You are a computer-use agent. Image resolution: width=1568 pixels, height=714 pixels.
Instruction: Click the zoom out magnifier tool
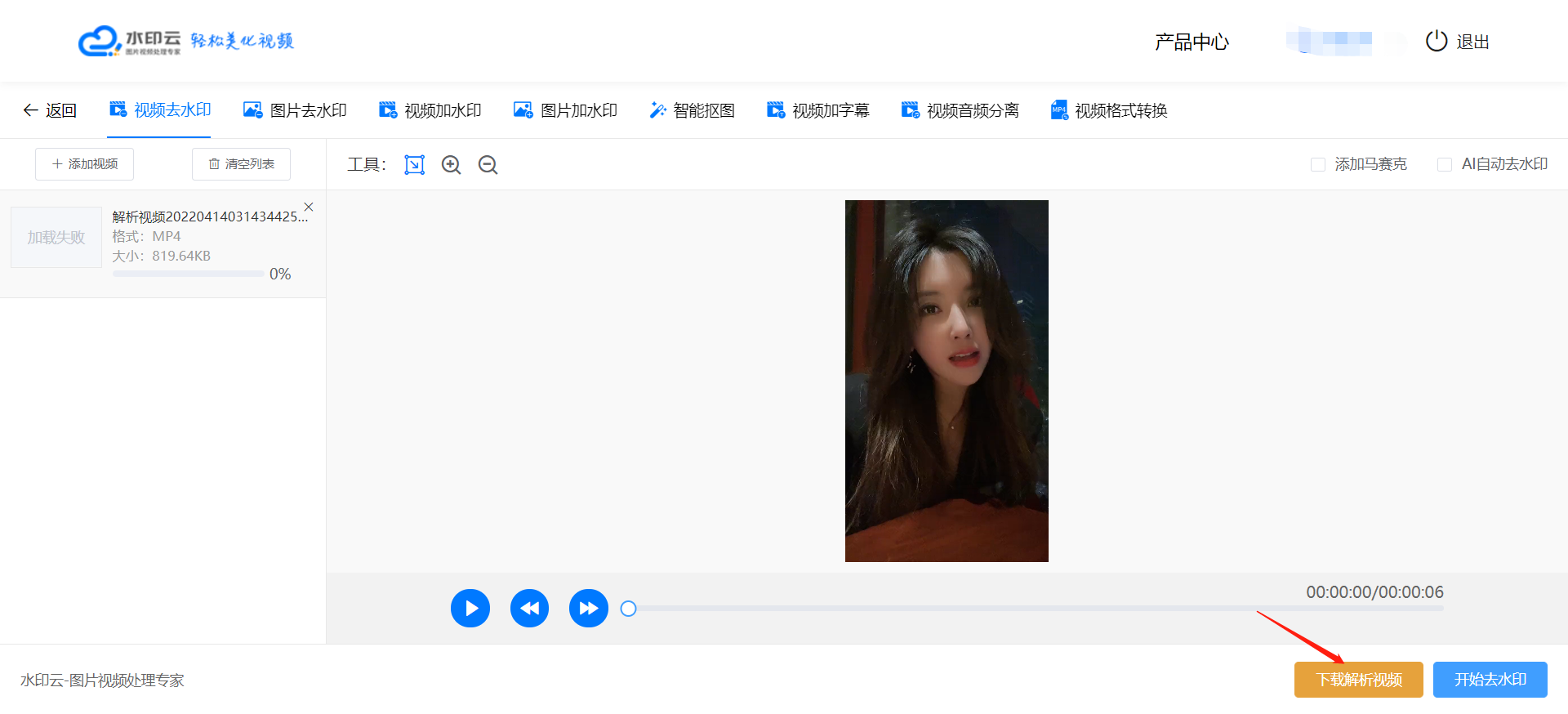[488, 165]
